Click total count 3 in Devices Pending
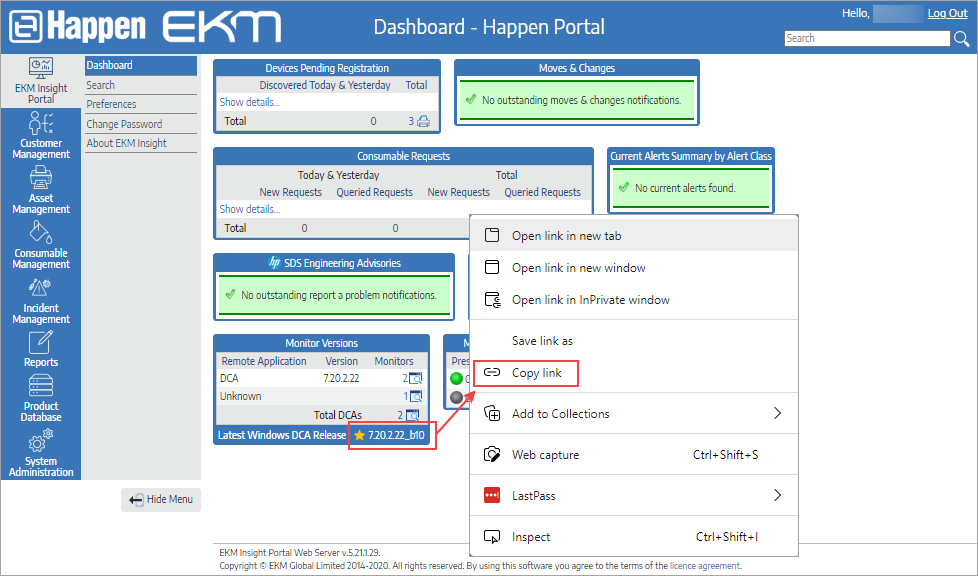This screenshot has height=576, width=978. coord(411,122)
